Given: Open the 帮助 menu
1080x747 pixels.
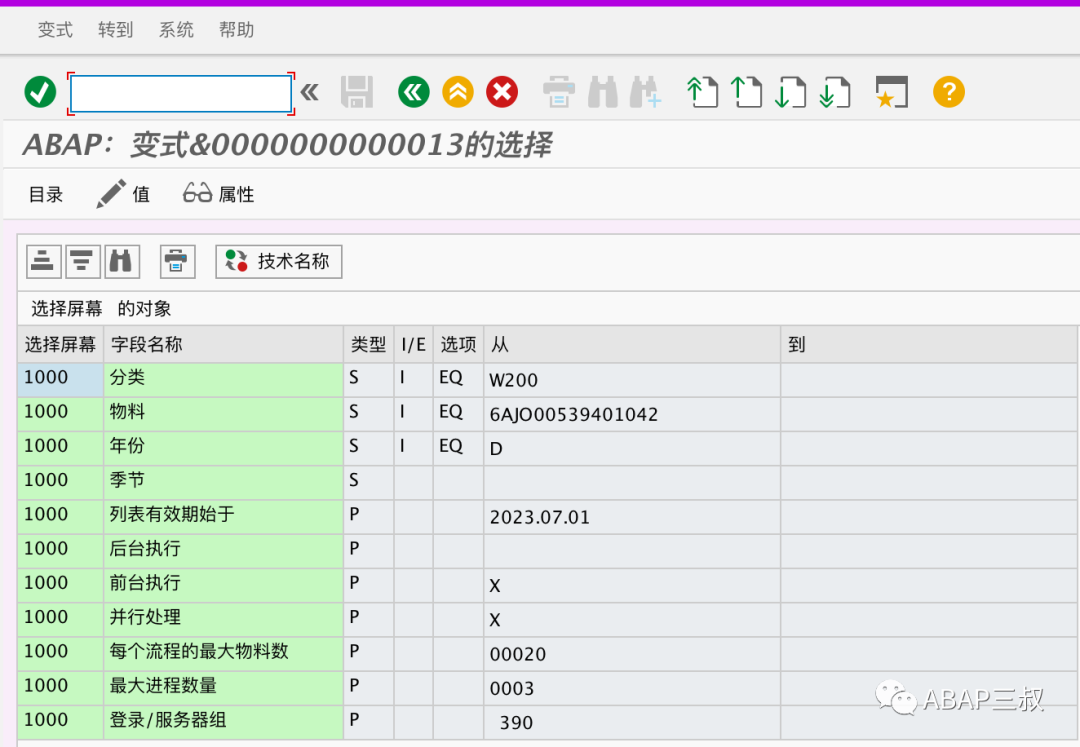Looking at the screenshot, I should (x=236, y=30).
